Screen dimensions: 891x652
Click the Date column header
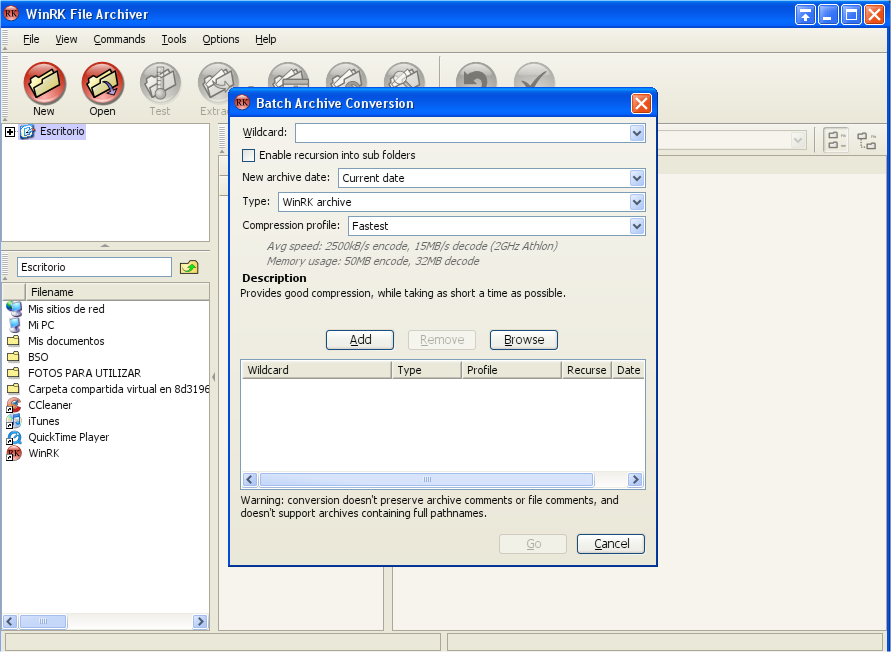point(628,370)
